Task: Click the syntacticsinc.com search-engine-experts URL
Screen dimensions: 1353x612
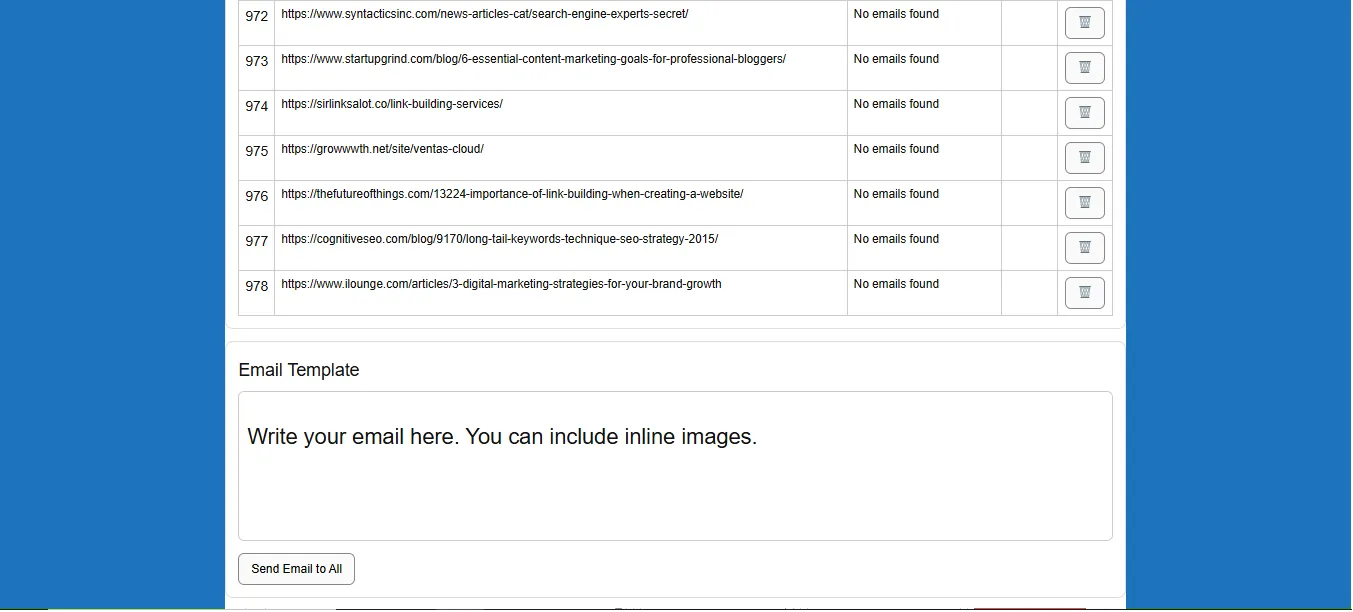Action: point(484,14)
